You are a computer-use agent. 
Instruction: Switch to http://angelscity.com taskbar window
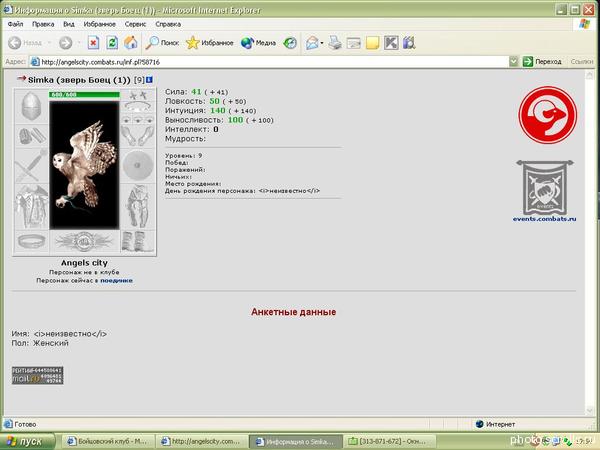point(201,442)
